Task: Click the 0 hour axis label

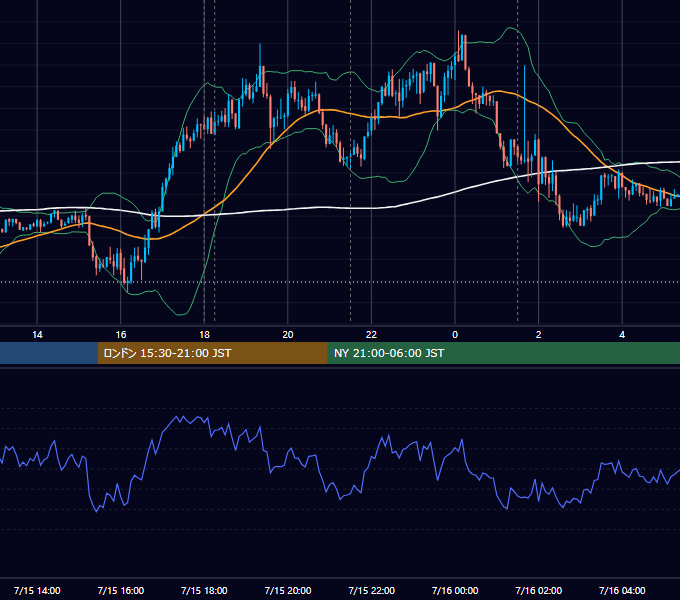Action: [x=455, y=335]
